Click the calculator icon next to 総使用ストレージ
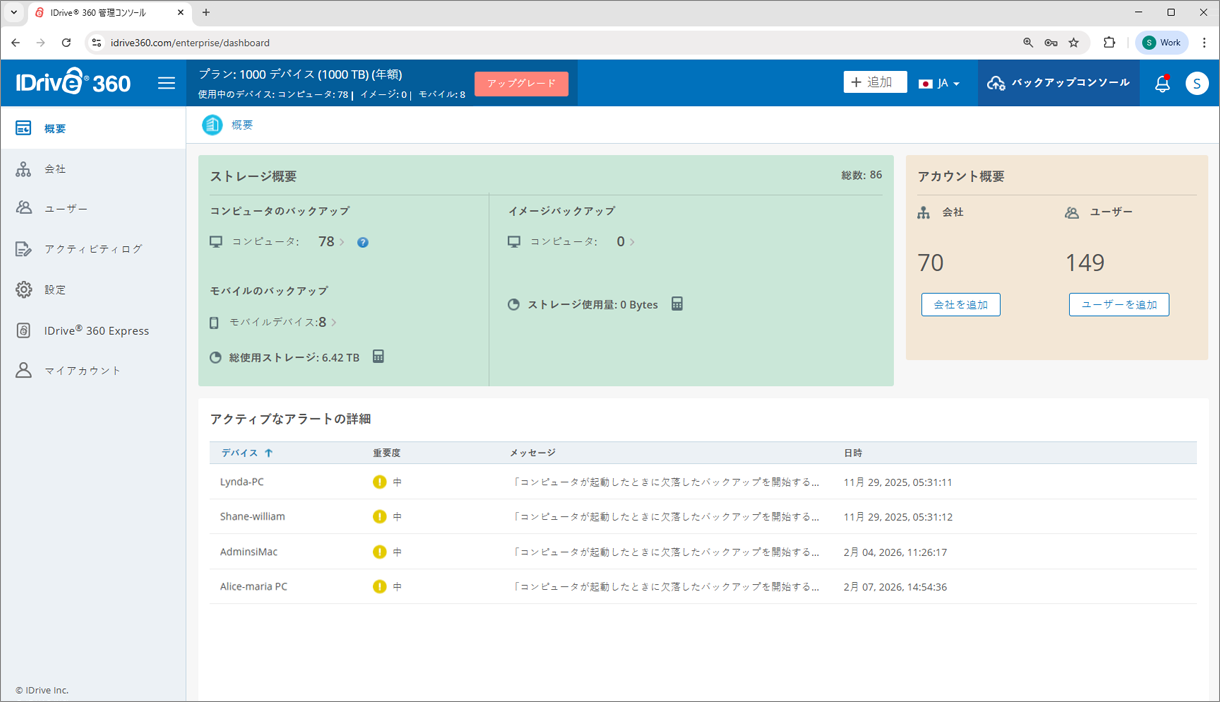The image size is (1220, 702). click(378, 356)
